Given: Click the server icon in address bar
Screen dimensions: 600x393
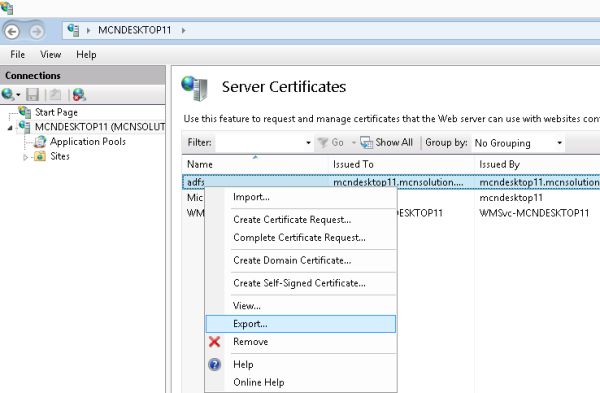Looking at the screenshot, I should [x=73, y=30].
